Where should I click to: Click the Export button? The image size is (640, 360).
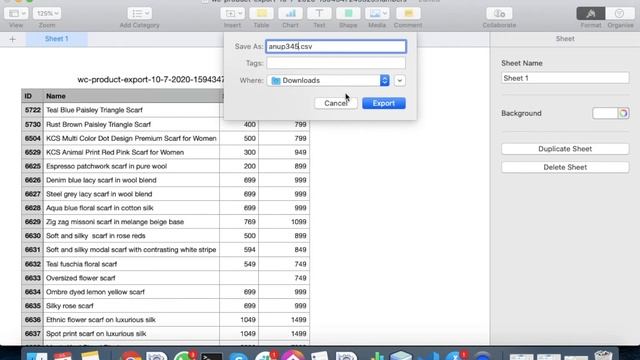[x=384, y=103]
